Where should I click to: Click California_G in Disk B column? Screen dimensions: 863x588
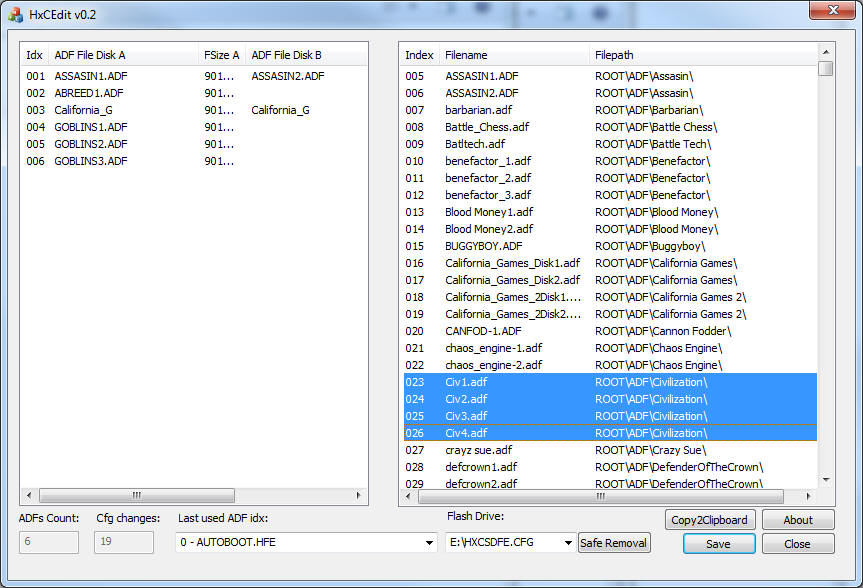point(280,110)
